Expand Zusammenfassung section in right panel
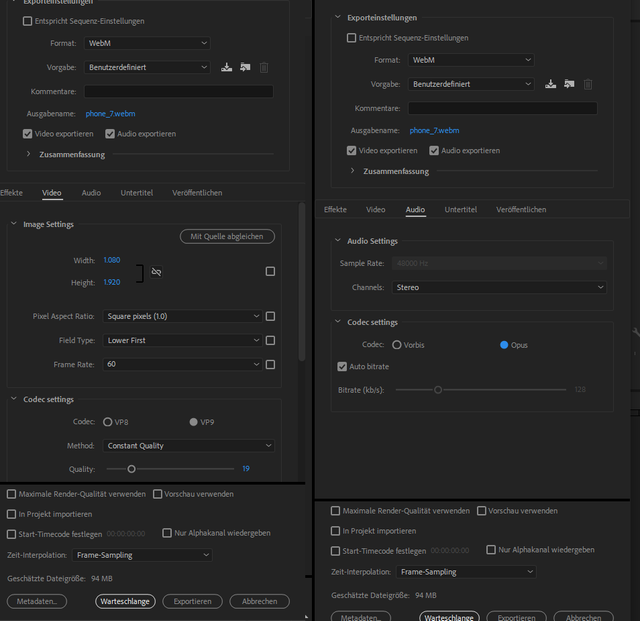The height and width of the screenshot is (621, 640). coord(352,171)
